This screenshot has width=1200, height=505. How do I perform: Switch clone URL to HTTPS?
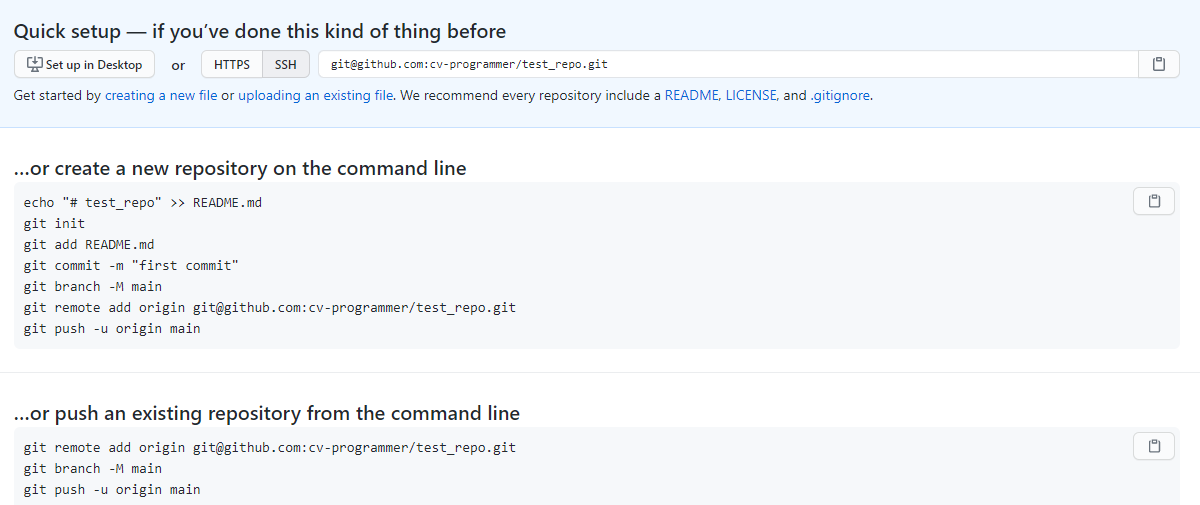pyautogui.click(x=232, y=64)
